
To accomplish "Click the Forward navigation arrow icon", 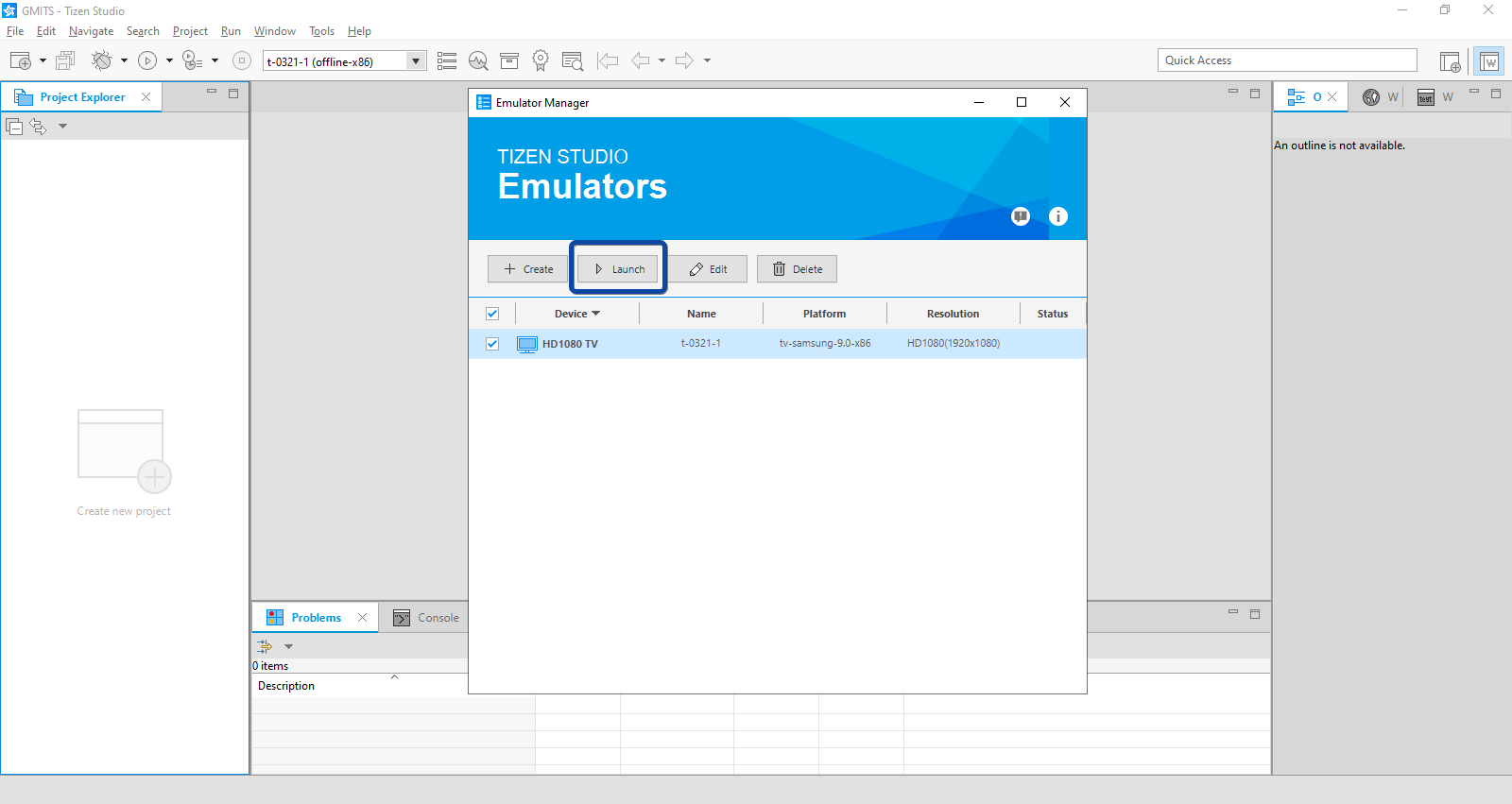I will pyautogui.click(x=684, y=60).
